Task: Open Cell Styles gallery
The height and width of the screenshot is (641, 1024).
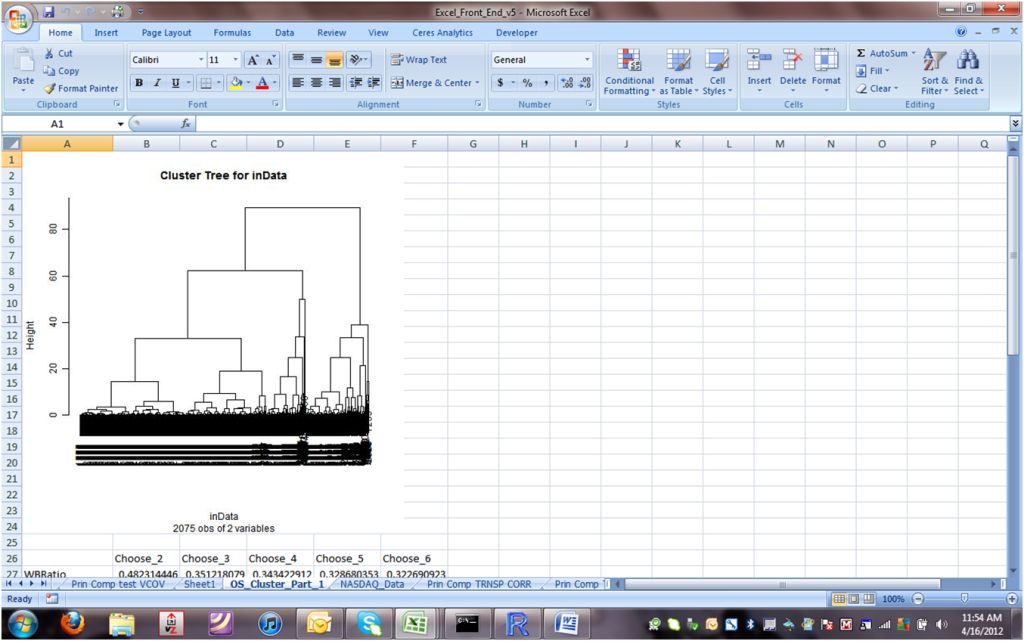Action: tap(717, 72)
